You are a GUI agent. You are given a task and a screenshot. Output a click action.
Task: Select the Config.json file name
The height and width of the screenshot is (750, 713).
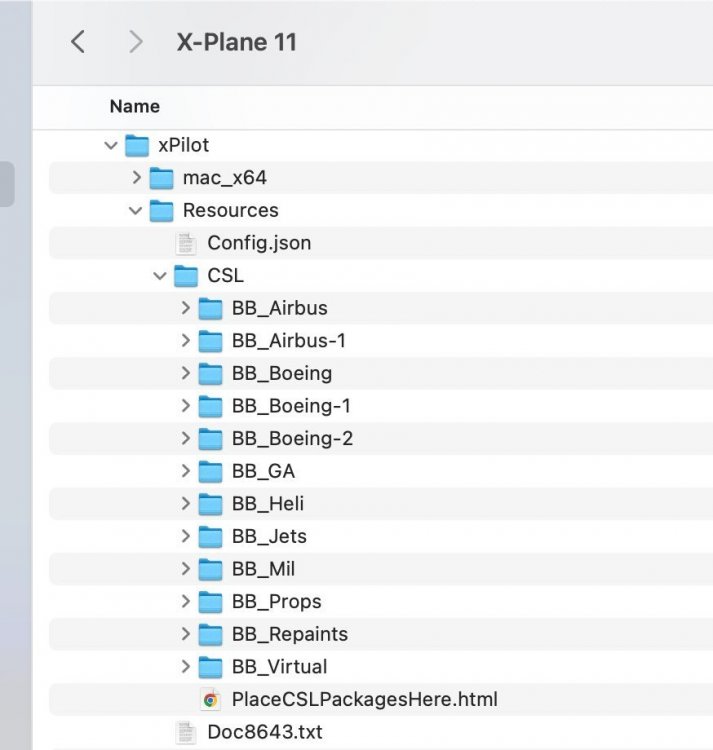pos(259,243)
